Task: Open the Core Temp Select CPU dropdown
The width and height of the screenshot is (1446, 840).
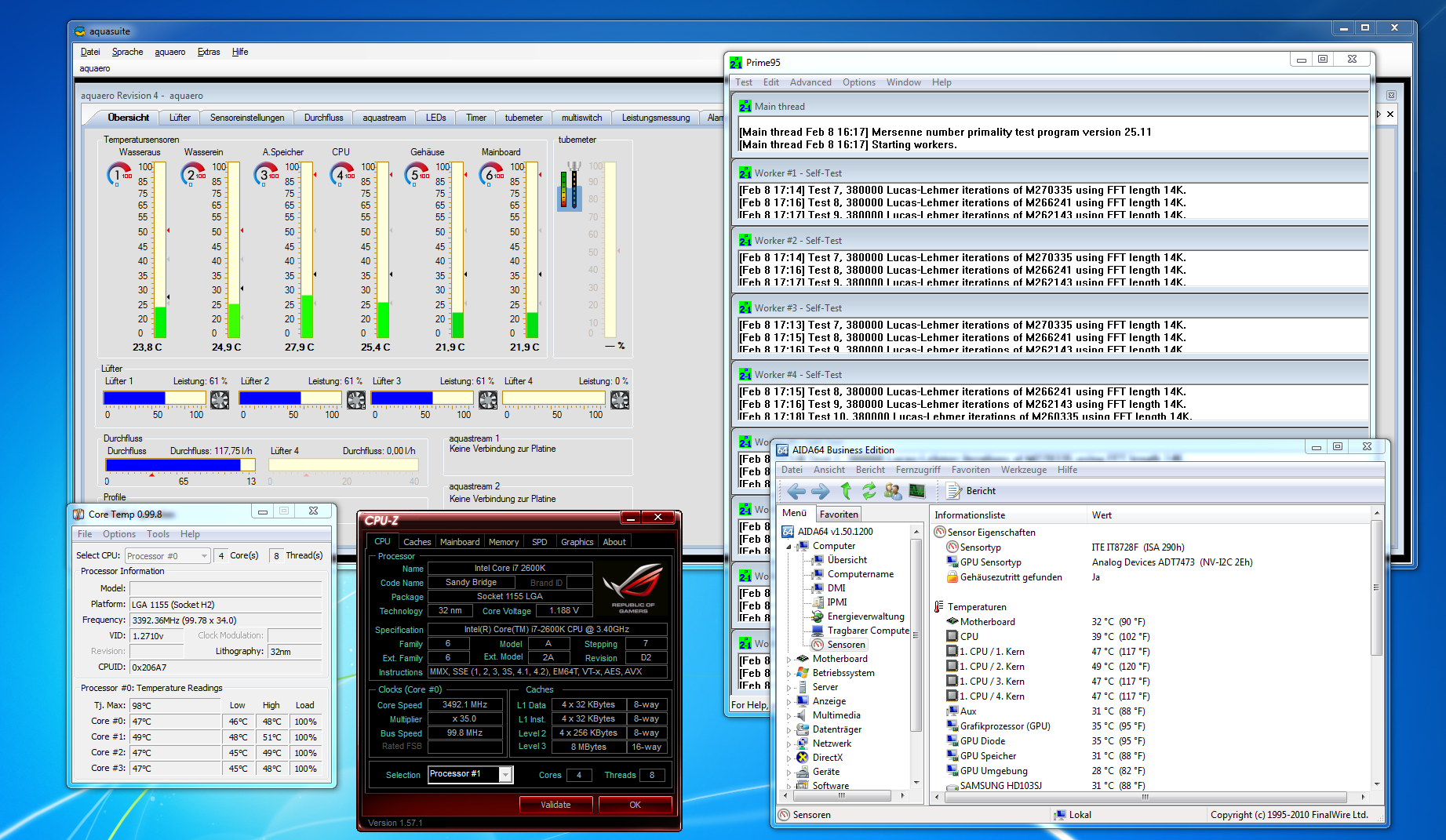Action: click(x=204, y=556)
